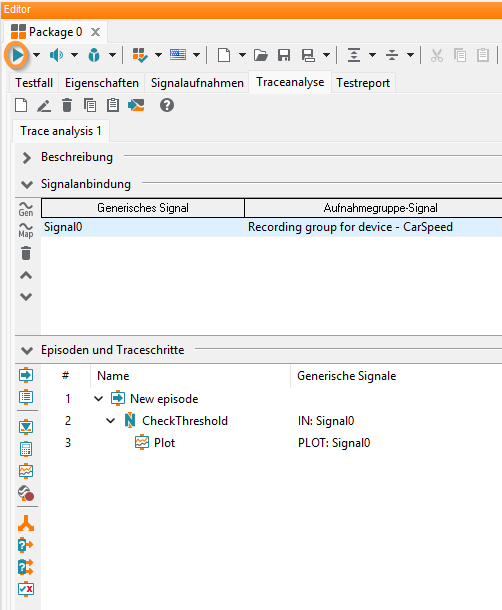Switch to the Testreport tab

coord(363,83)
